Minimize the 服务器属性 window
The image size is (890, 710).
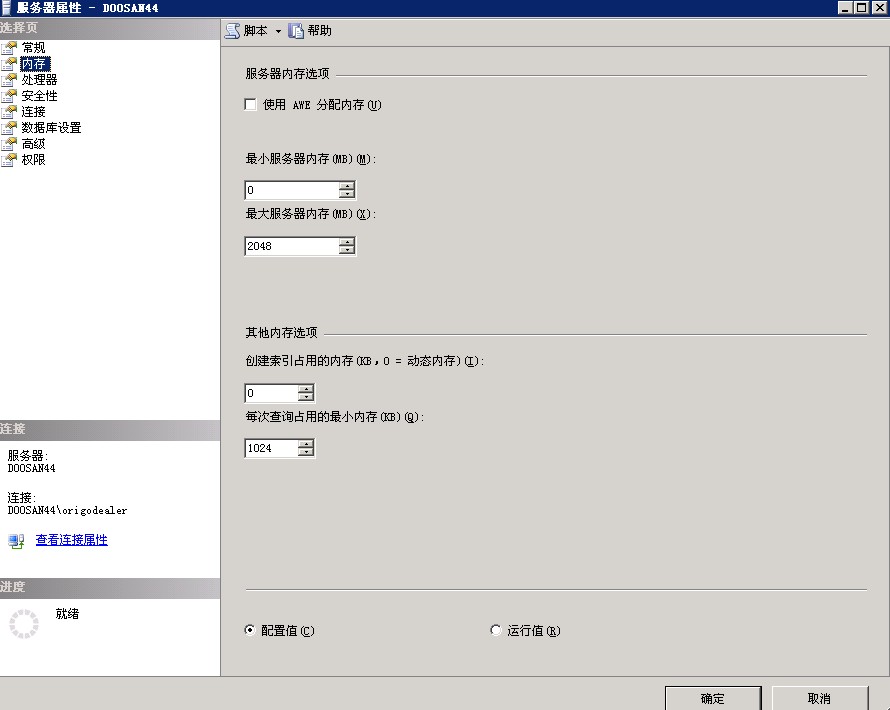coord(845,7)
